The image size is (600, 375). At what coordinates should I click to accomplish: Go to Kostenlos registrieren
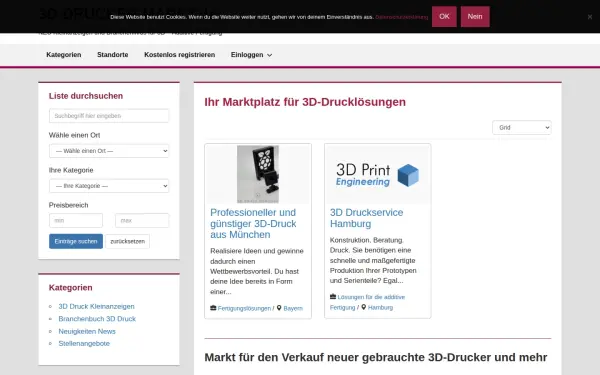click(x=179, y=55)
